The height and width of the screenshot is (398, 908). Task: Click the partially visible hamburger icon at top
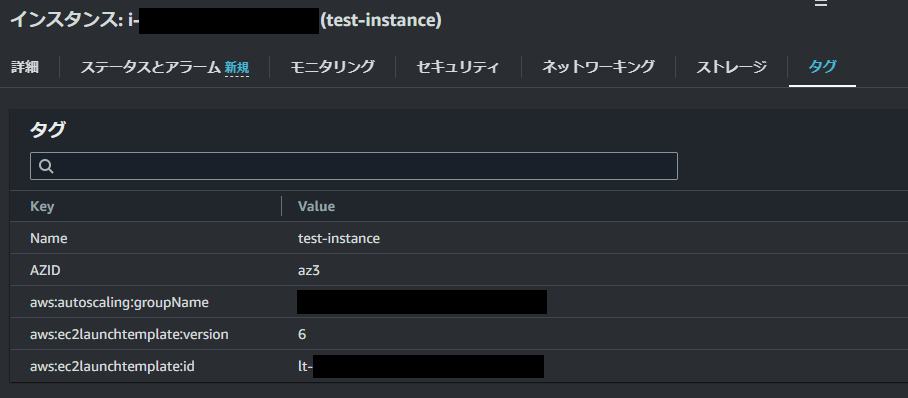click(821, 3)
